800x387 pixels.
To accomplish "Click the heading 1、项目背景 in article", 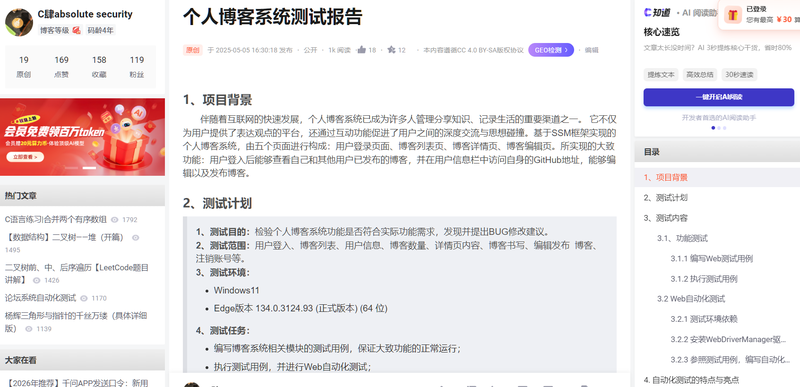I will coord(217,99).
